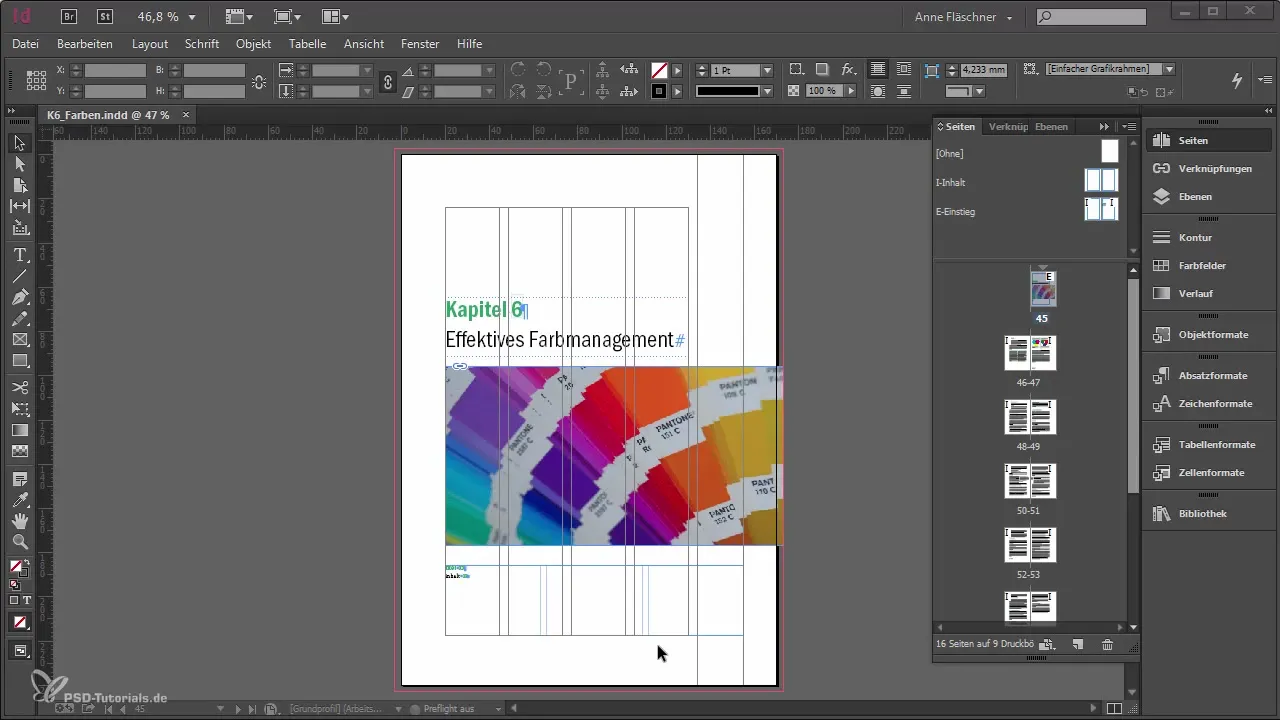1280x720 pixels.
Task: Select the Gradient Swatch tool
Action: pyautogui.click(x=20, y=430)
